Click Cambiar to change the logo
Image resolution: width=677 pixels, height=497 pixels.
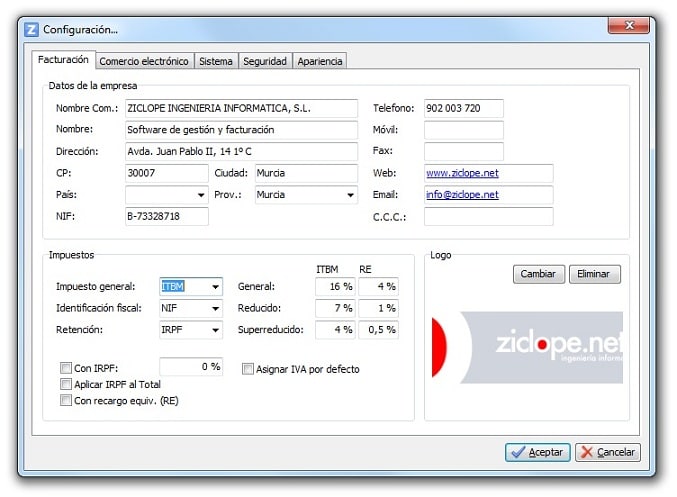(x=539, y=274)
